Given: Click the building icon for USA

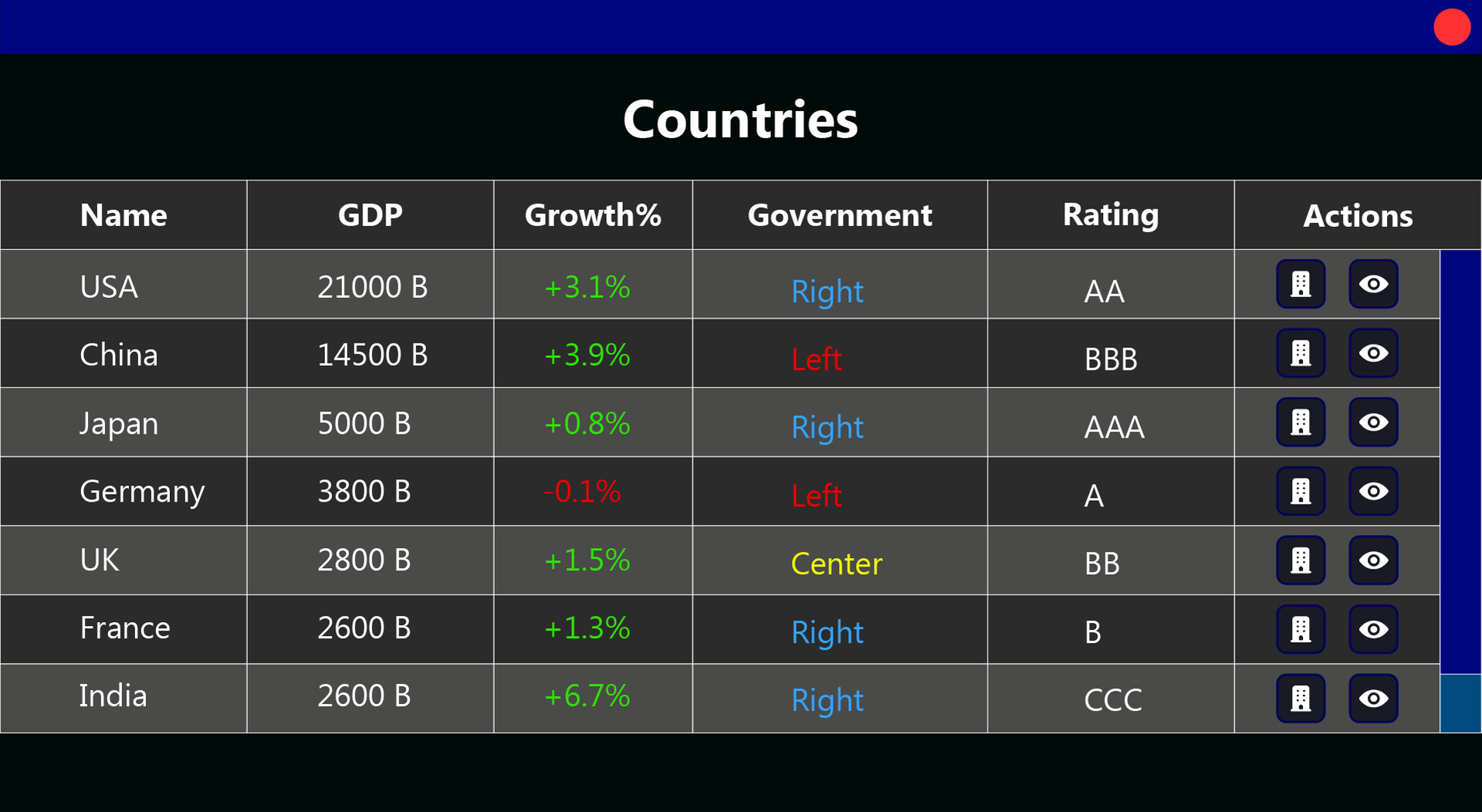Looking at the screenshot, I should pyautogui.click(x=1301, y=284).
